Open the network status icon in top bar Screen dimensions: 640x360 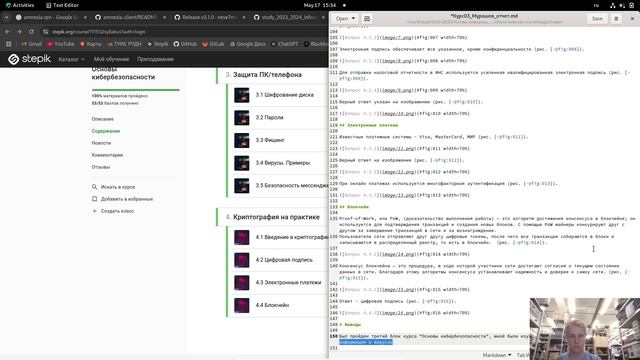613,5
